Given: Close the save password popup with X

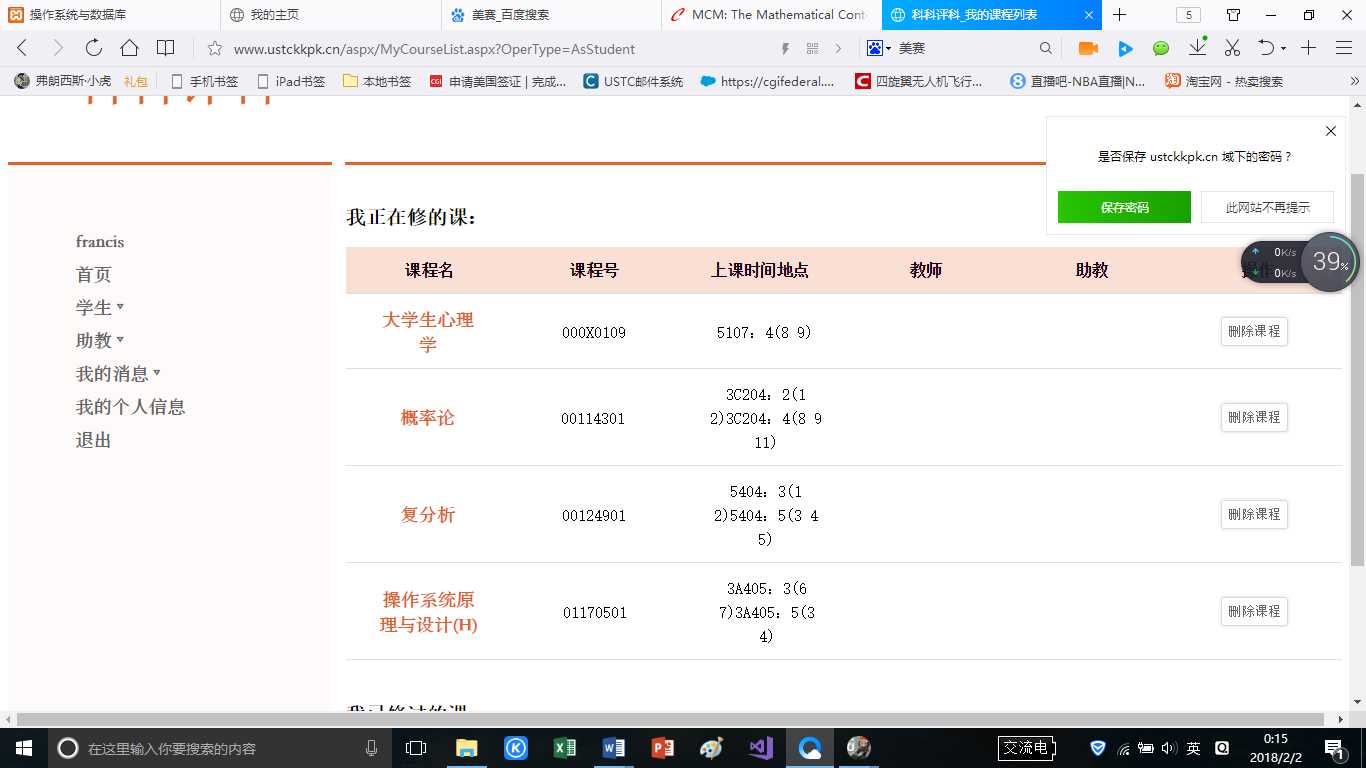Looking at the screenshot, I should coord(1330,131).
